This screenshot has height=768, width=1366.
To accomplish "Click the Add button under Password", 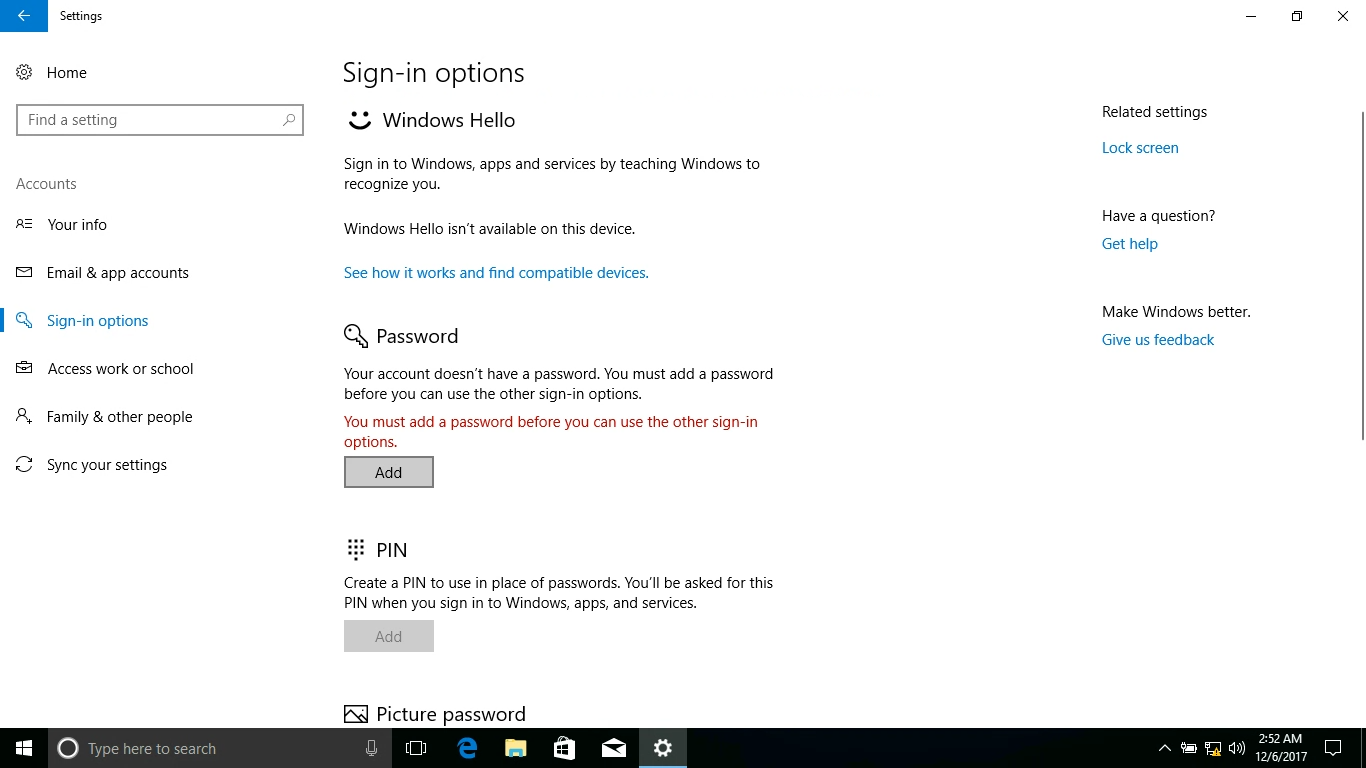I will (x=389, y=472).
